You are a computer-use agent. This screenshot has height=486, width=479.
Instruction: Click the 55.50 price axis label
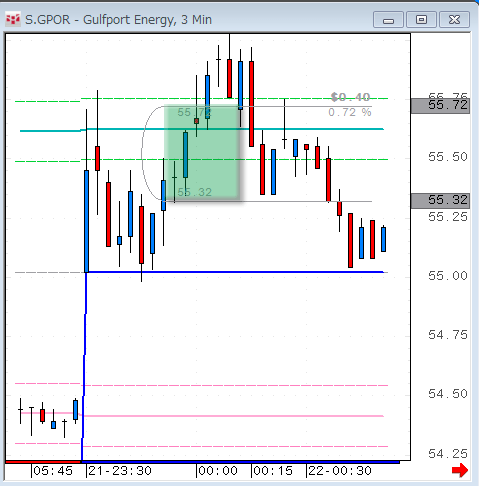448,157
